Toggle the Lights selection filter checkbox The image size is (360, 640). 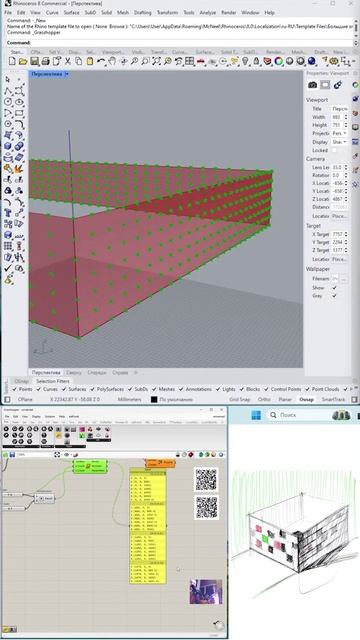(x=218, y=389)
